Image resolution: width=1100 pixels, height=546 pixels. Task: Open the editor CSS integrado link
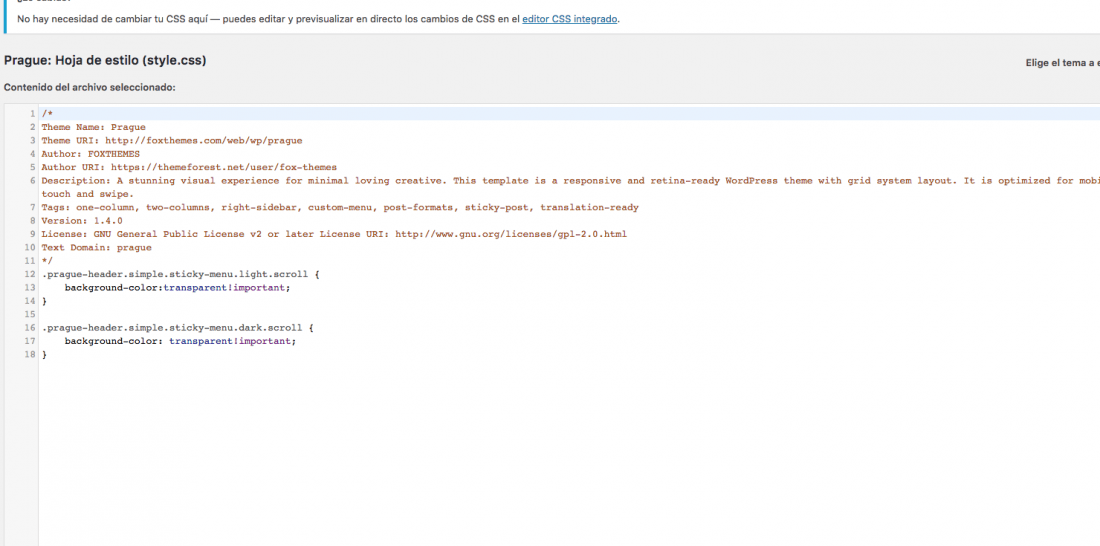click(570, 20)
